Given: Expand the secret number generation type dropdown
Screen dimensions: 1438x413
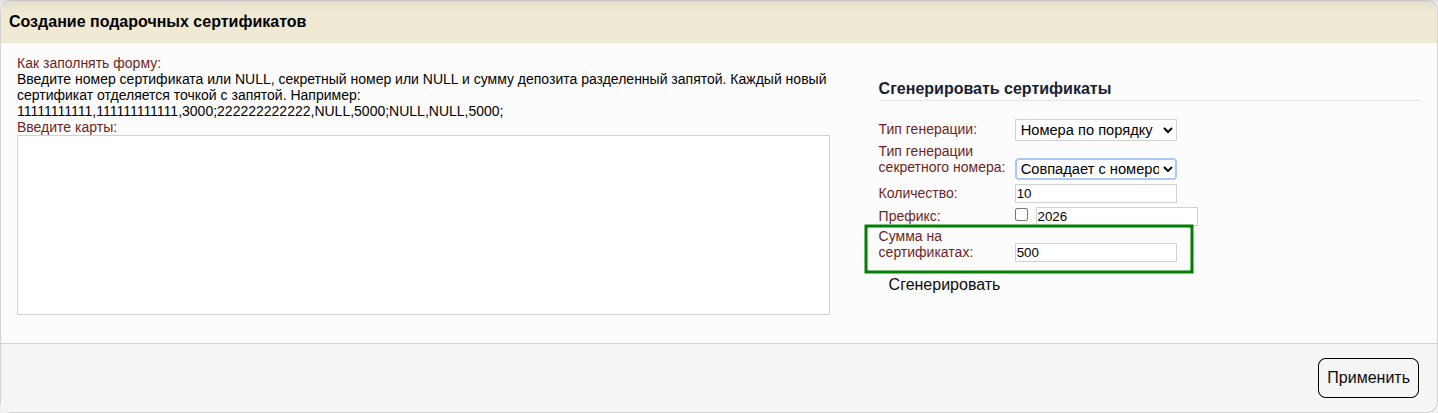Looking at the screenshot, I should 1095,169.
